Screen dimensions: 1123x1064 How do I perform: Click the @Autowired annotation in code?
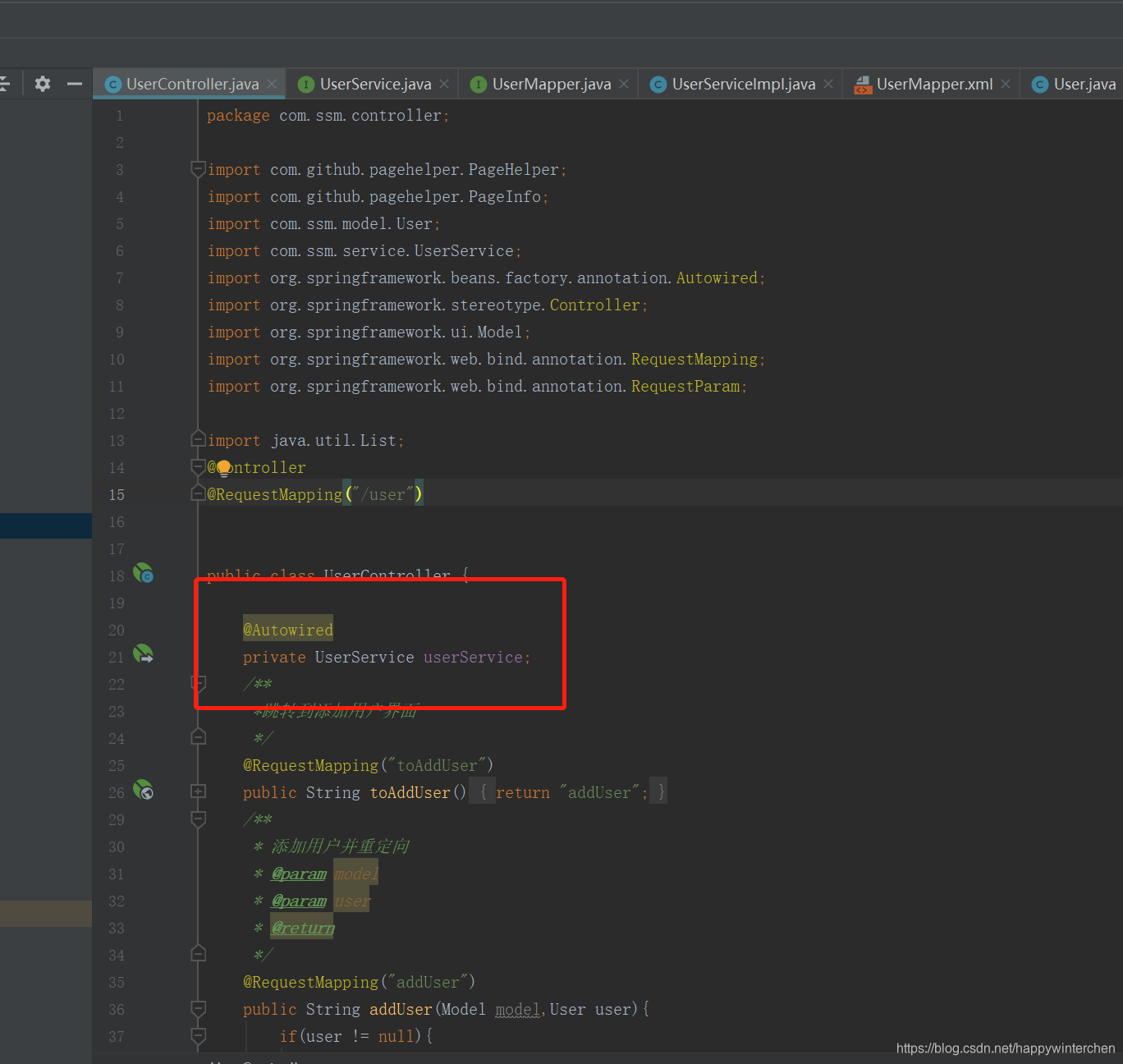click(x=288, y=630)
